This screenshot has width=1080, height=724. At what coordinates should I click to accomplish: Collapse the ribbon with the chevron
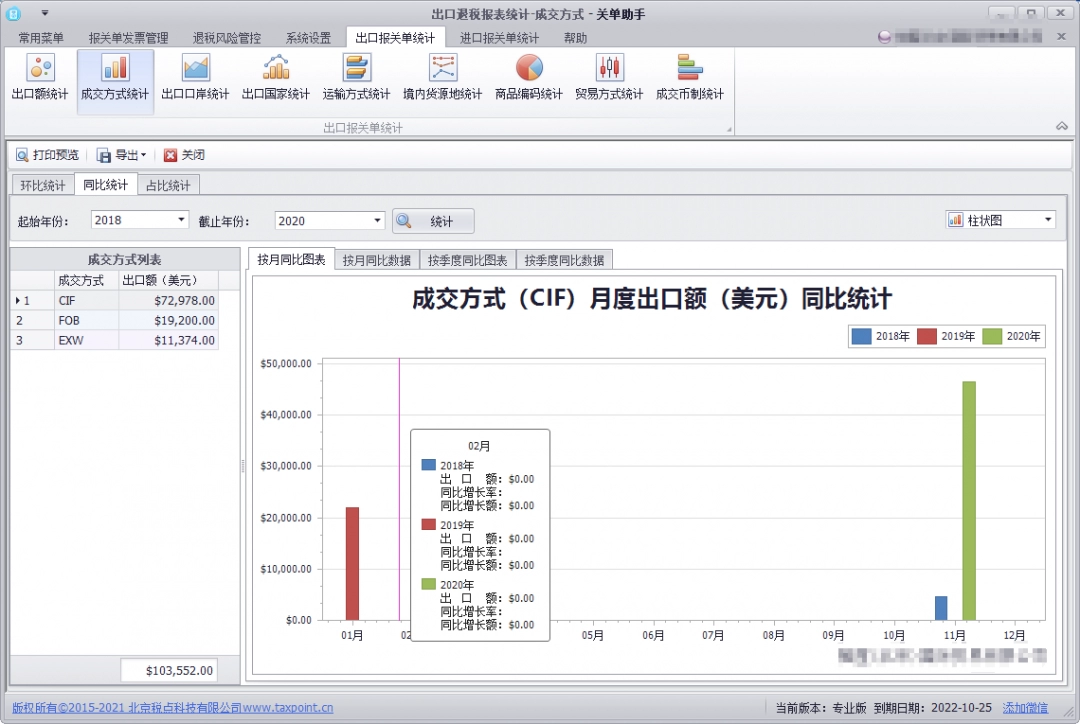1061,126
